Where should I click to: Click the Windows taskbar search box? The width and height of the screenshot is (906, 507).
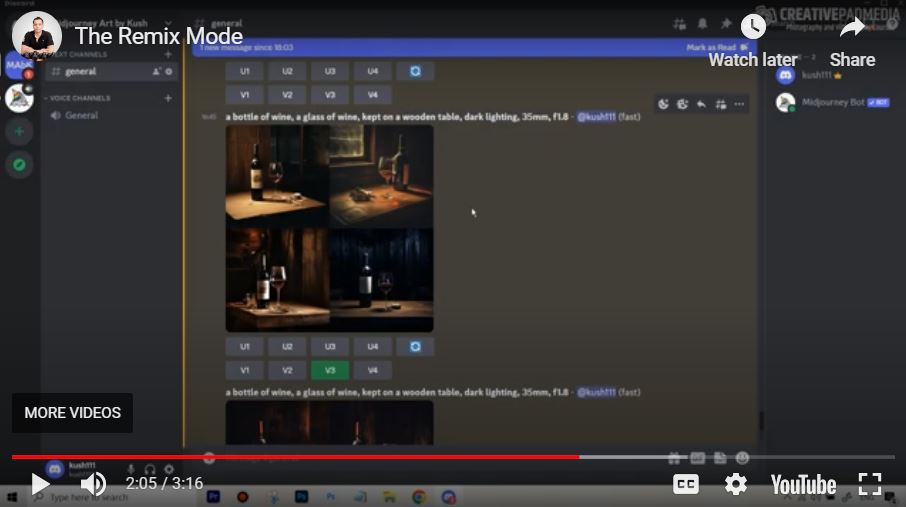[110, 497]
